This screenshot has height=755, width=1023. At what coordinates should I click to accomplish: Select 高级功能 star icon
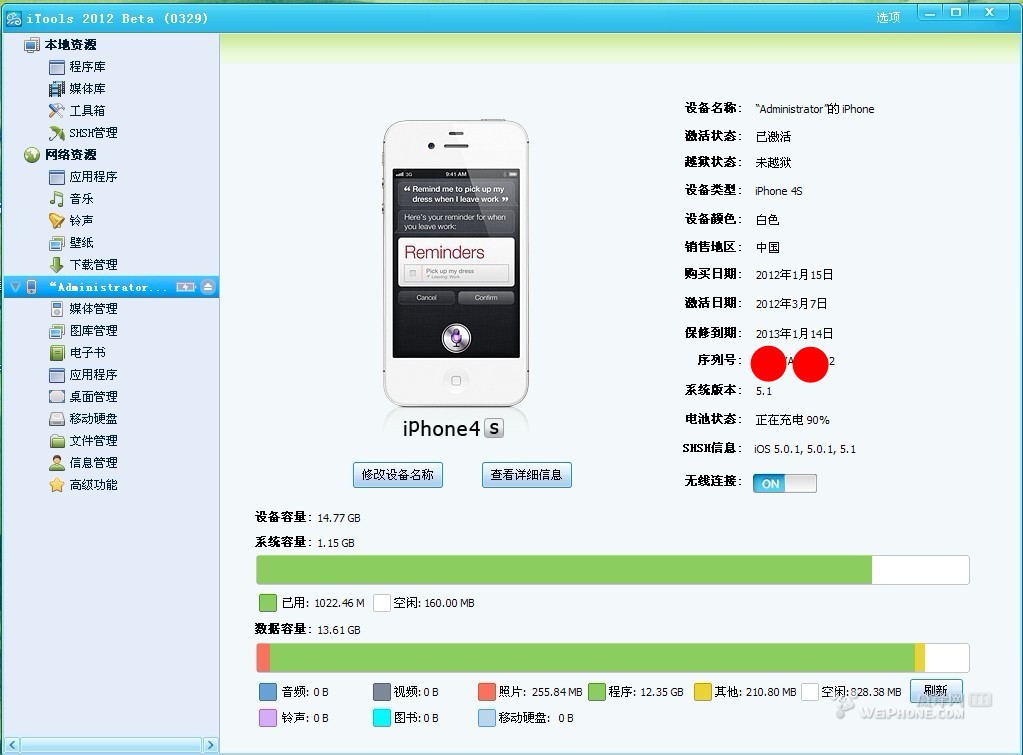57,485
